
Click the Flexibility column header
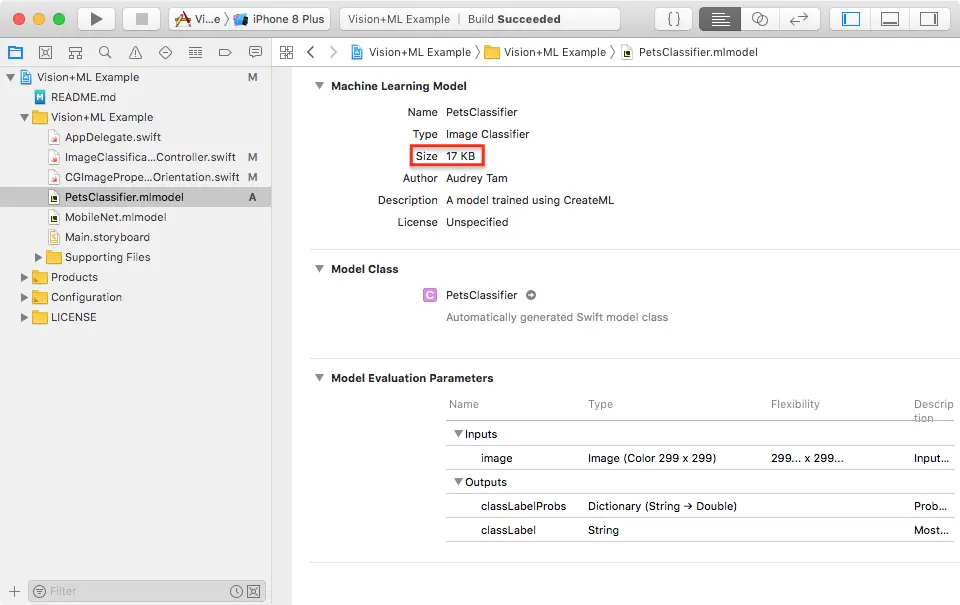pyautogui.click(x=795, y=404)
